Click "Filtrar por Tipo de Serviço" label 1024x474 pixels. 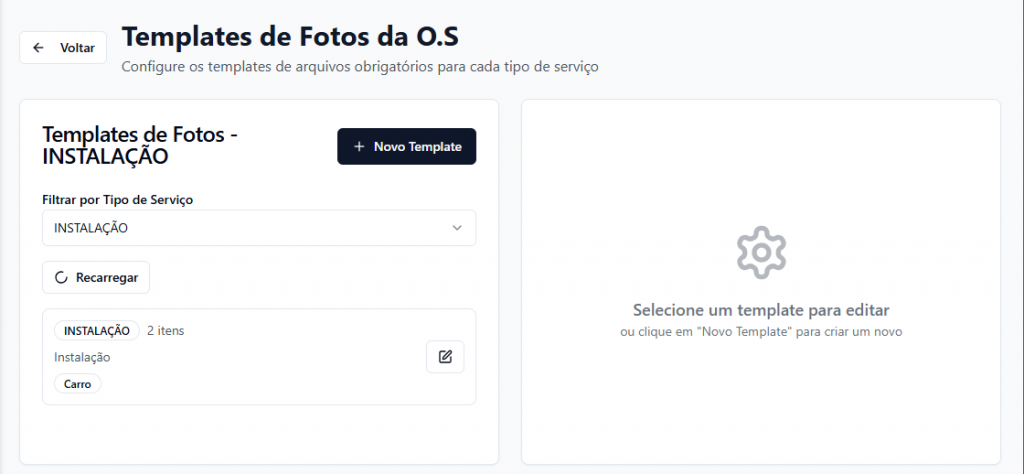coord(117,200)
